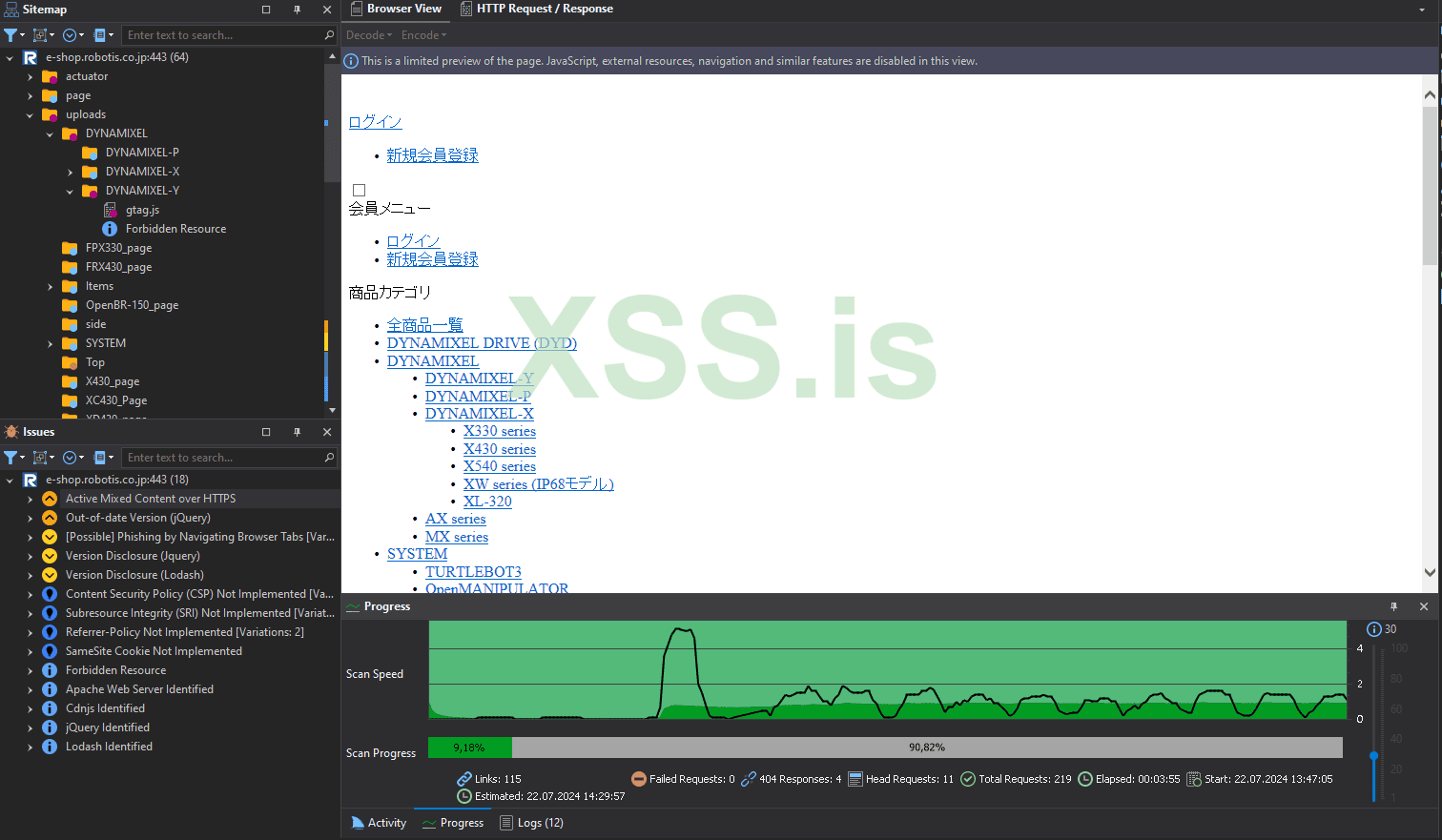This screenshot has width=1442, height=840.
Task: Open the Decode dropdown
Action: click(369, 35)
